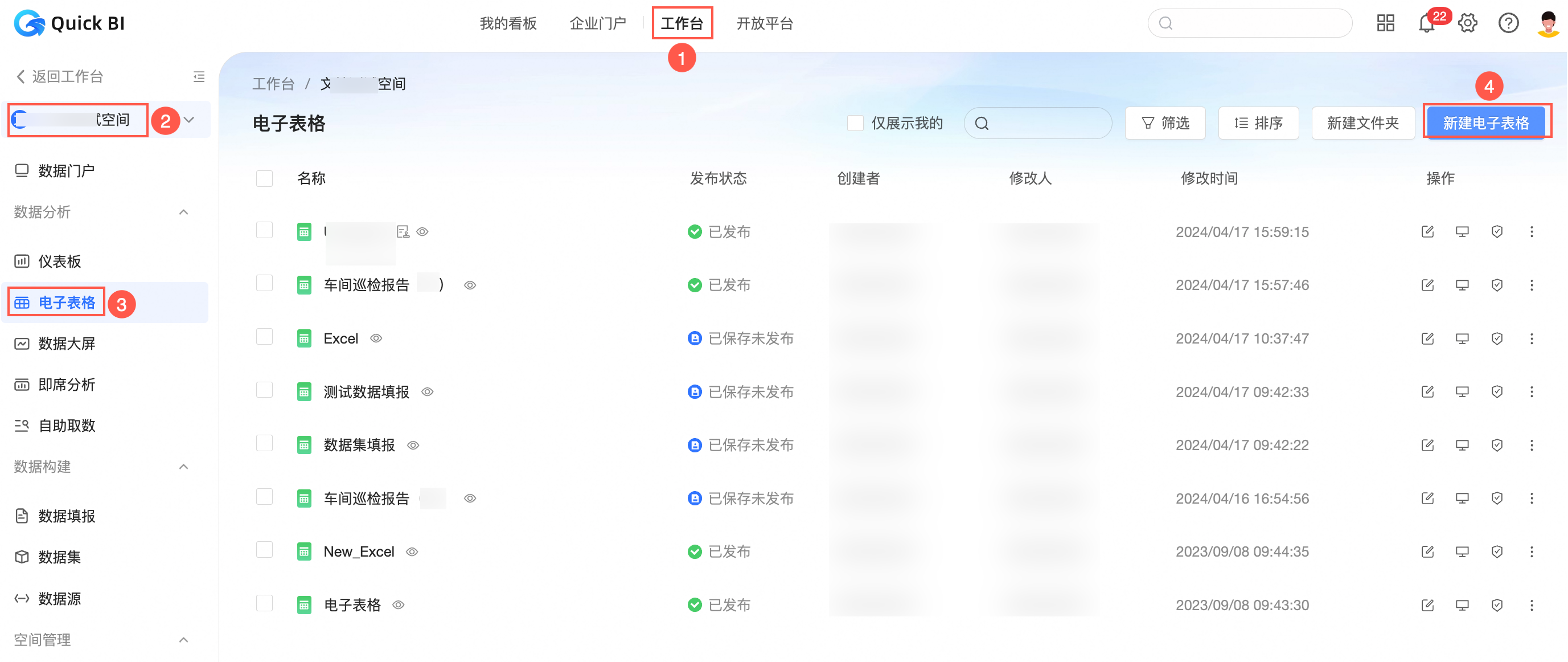Collapse the 数据分析 sidebar section

[x=183, y=212]
